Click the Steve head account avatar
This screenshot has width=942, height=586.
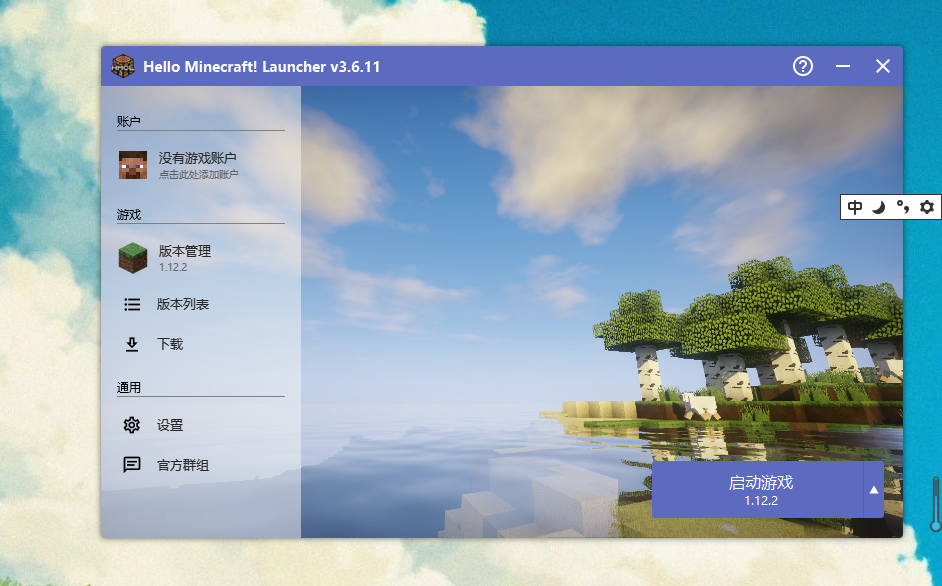tap(133, 165)
